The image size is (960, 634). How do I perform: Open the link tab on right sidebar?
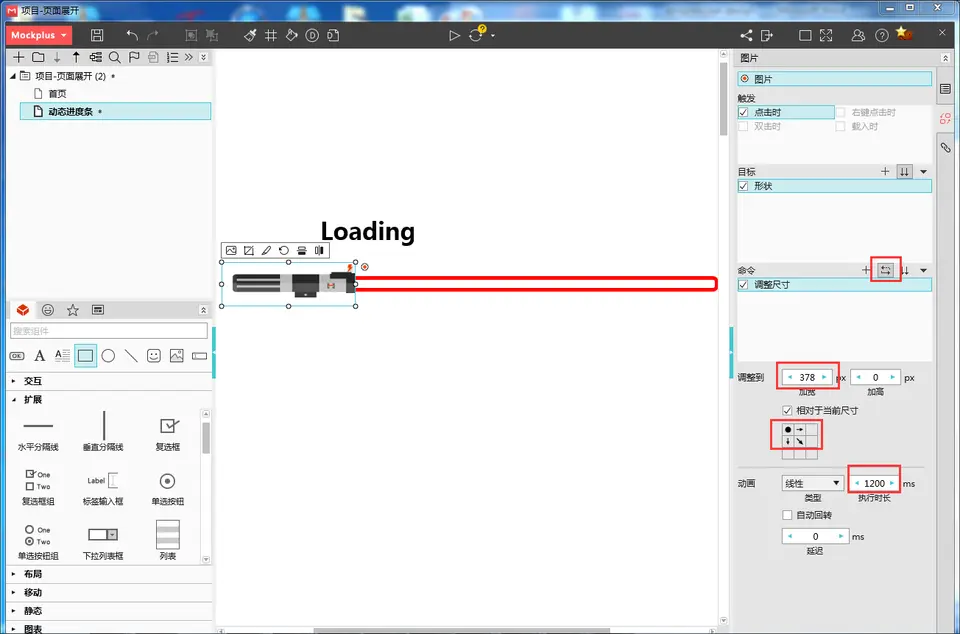pyautogui.click(x=945, y=147)
